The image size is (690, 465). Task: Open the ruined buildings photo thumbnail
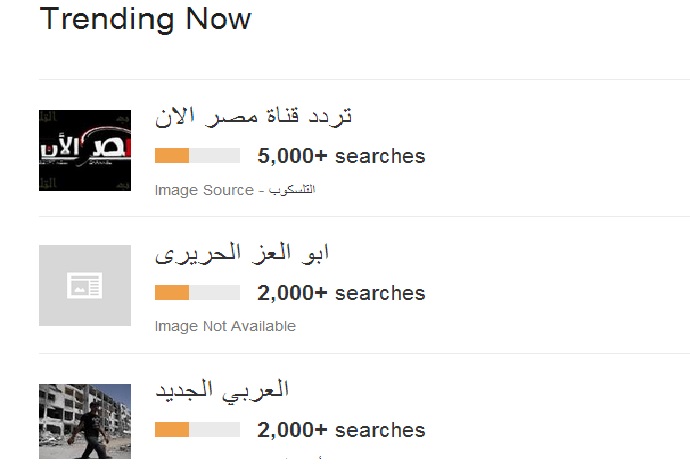(85, 420)
